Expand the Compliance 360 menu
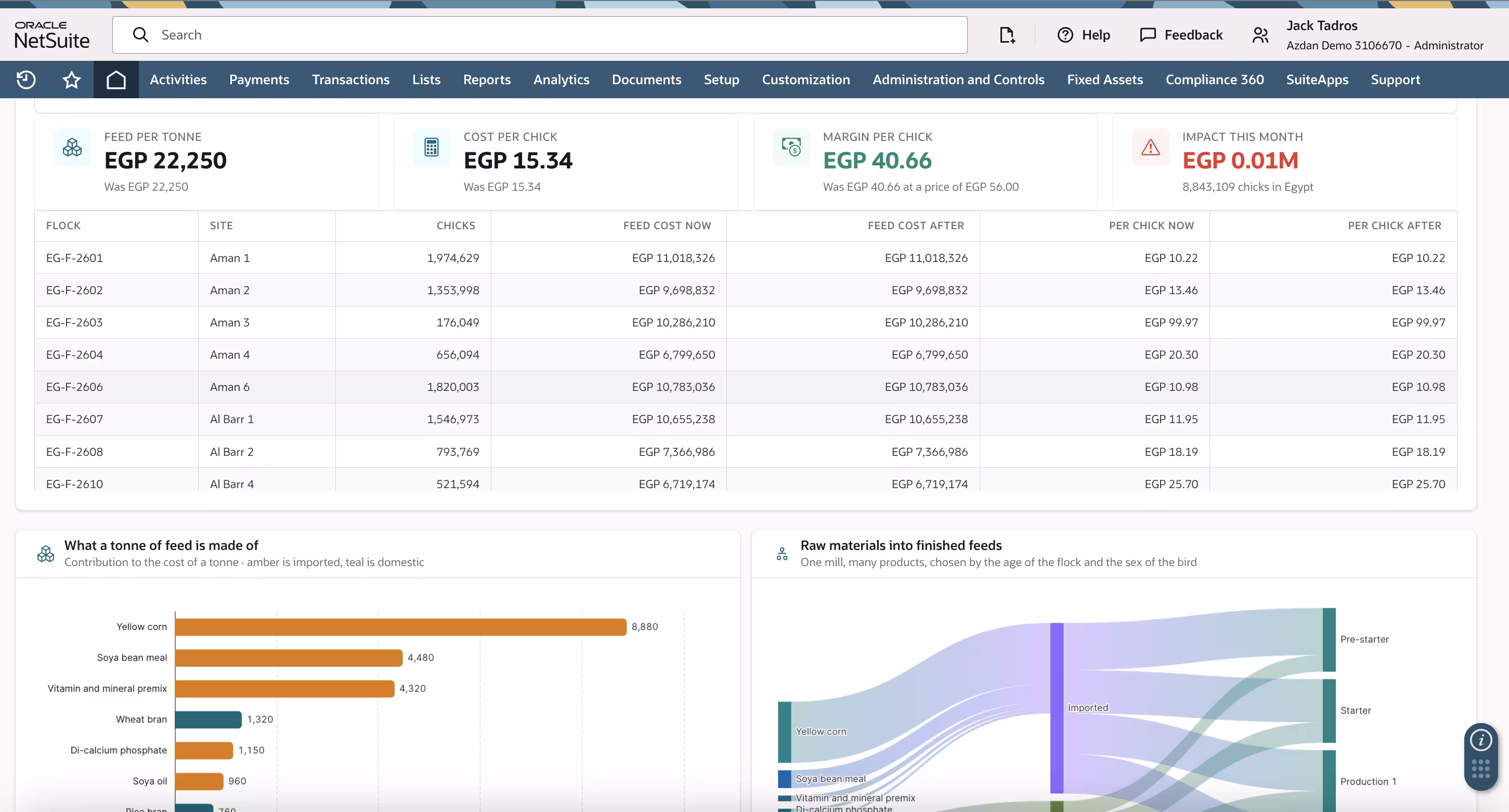Viewport: 1509px width, 812px height. (x=1214, y=80)
